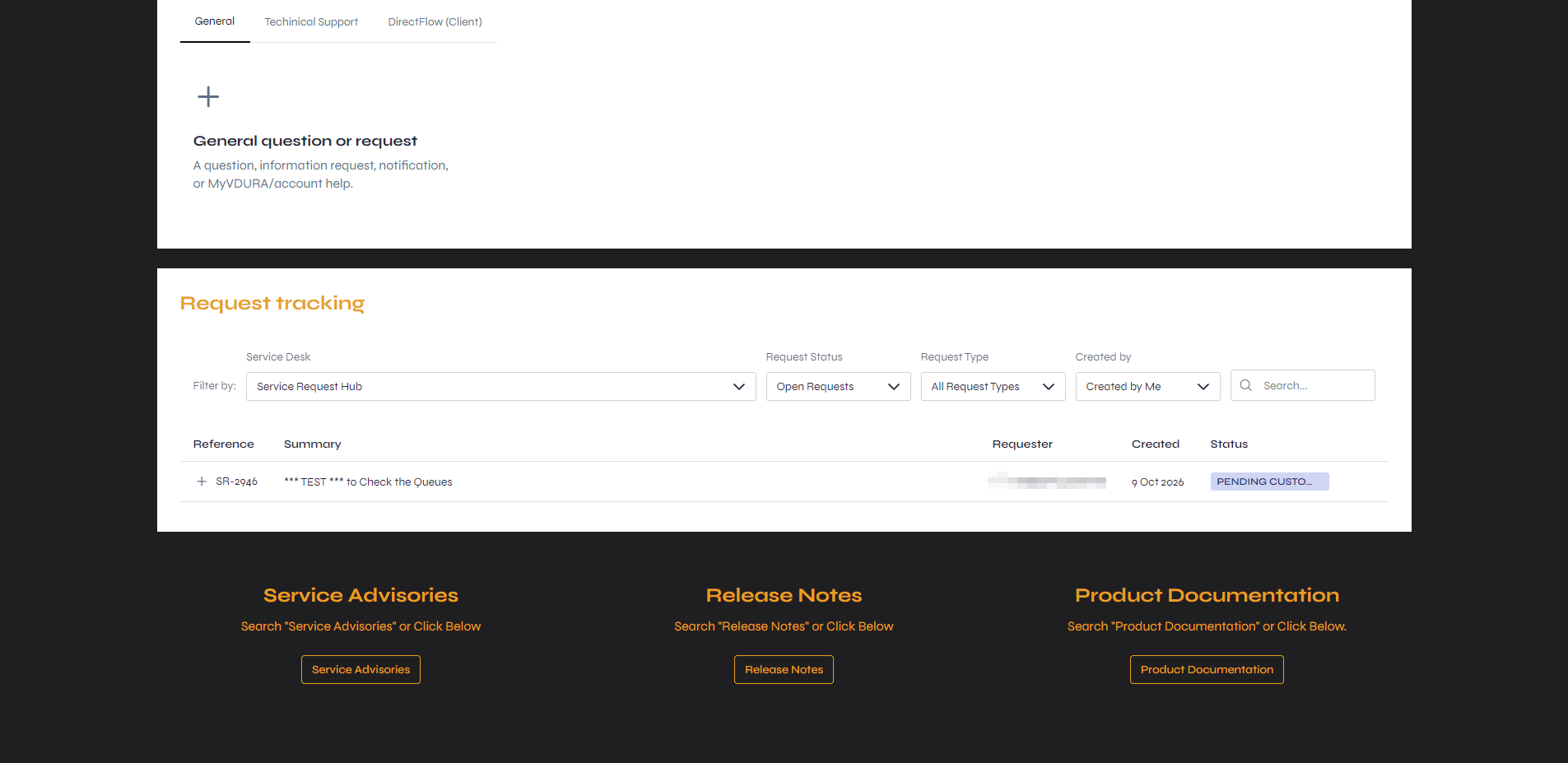The height and width of the screenshot is (763, 1568).
Task: Click the Product Documentation heading
Action: point(1207,595)
